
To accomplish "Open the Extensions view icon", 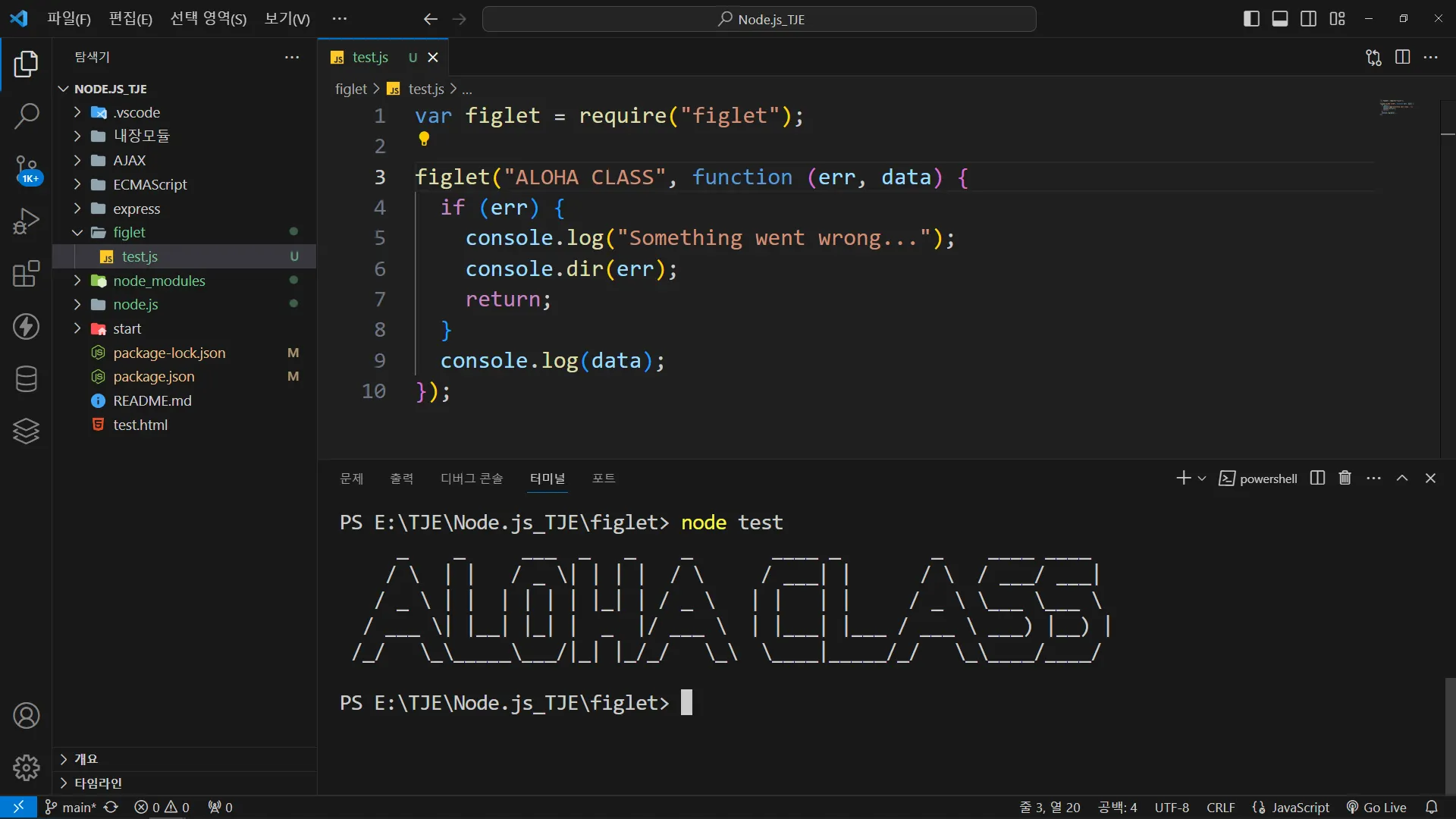I will coord(27,274).
